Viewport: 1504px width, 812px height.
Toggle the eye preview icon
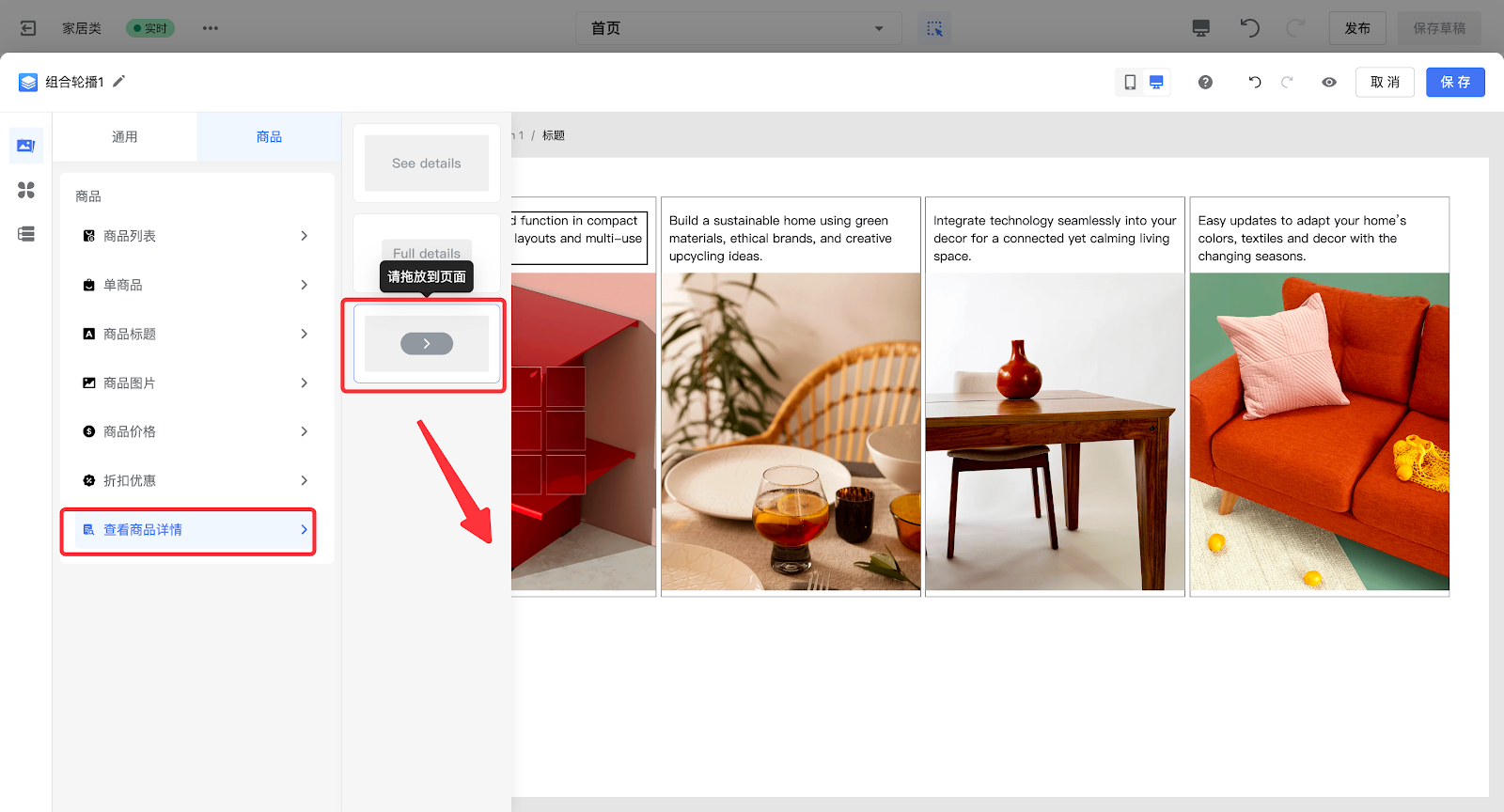[1329, 83]
